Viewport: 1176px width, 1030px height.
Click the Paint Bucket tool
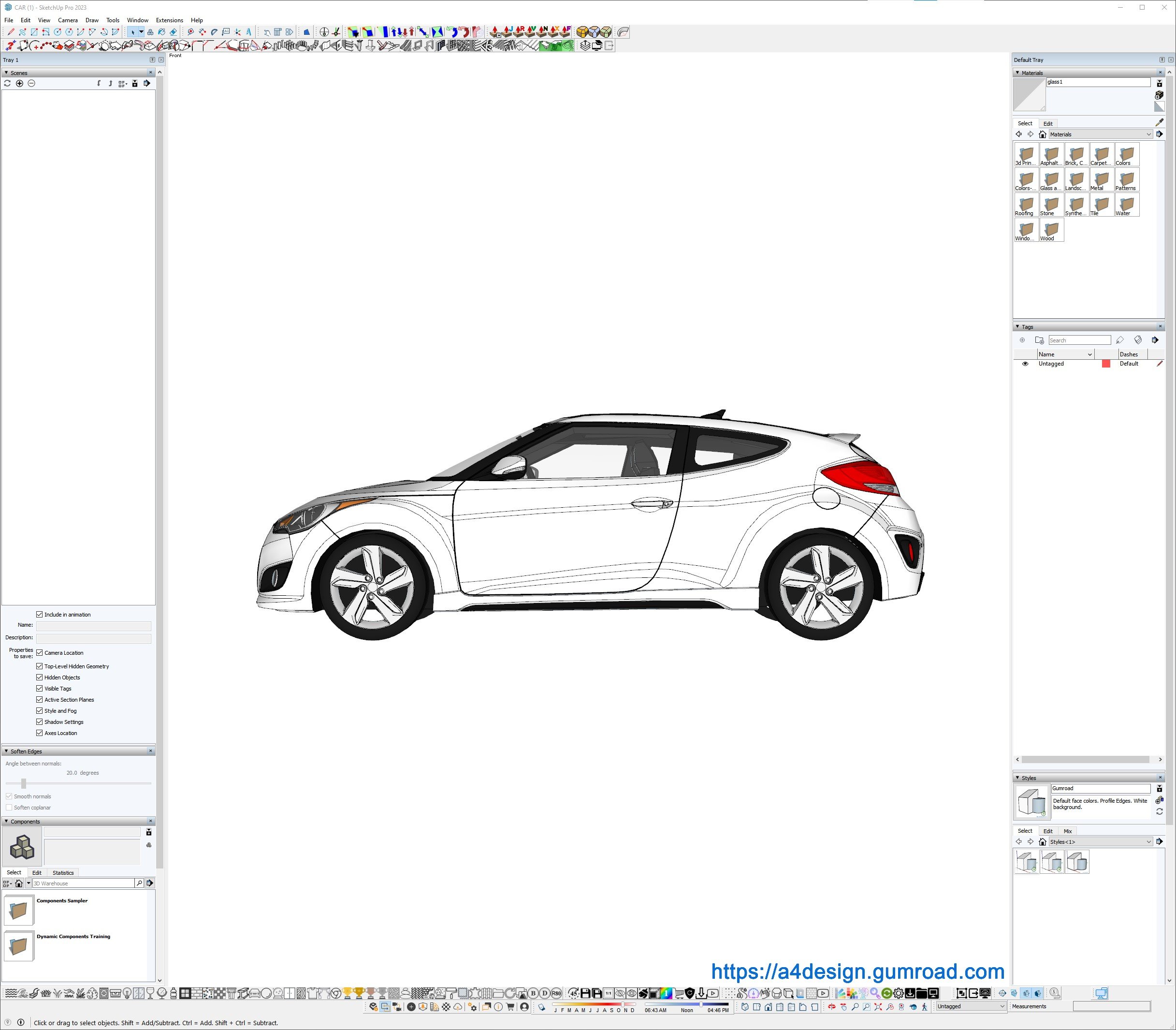tap(161, 32)
